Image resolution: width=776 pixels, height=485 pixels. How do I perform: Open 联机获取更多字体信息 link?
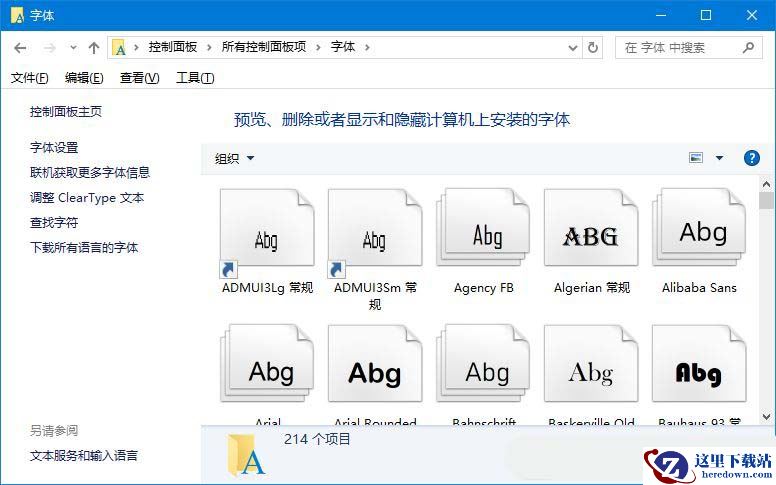pos(90,172)
